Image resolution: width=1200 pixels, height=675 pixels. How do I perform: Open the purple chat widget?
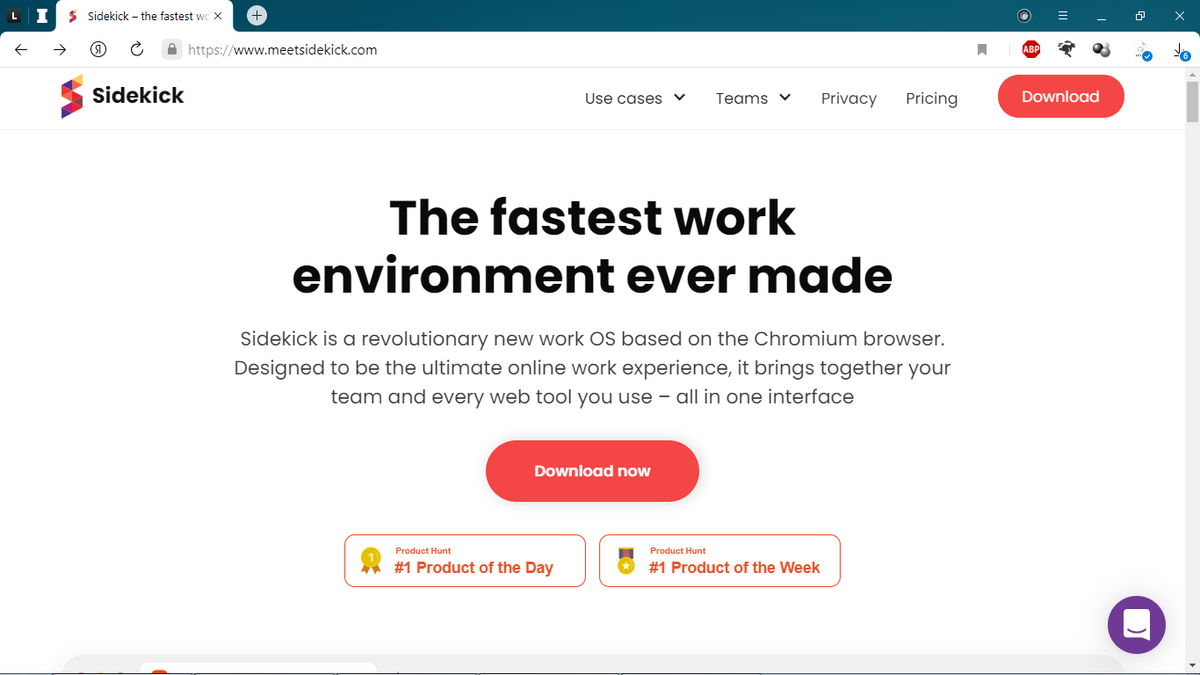pyautogui.click(x=1137, y=625)
